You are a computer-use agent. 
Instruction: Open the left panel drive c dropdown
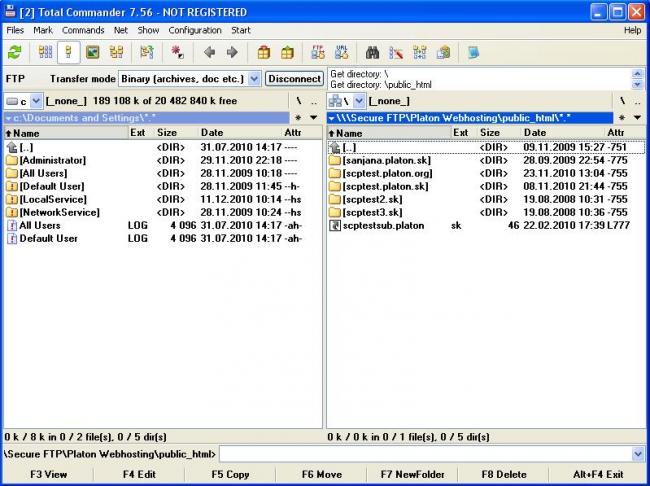(36, 101)
